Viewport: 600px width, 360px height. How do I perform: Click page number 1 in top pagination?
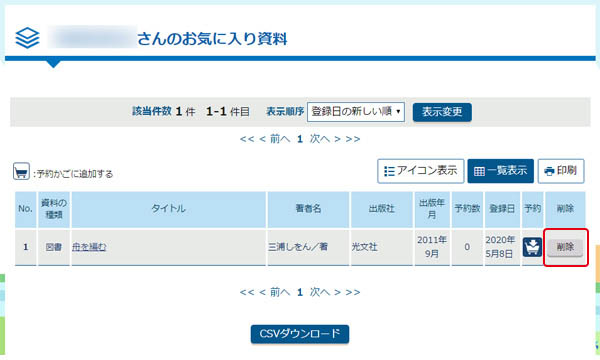(300, 139)
